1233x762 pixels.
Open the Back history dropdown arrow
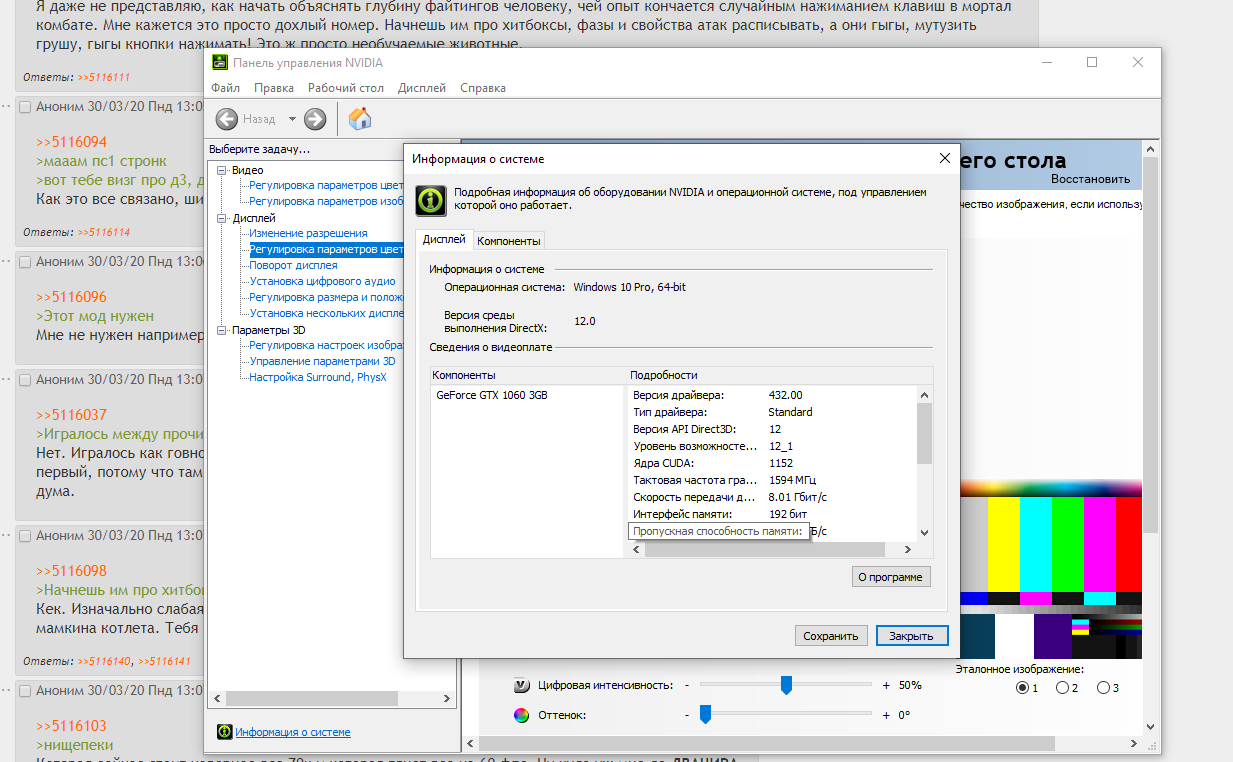(292, 119)
